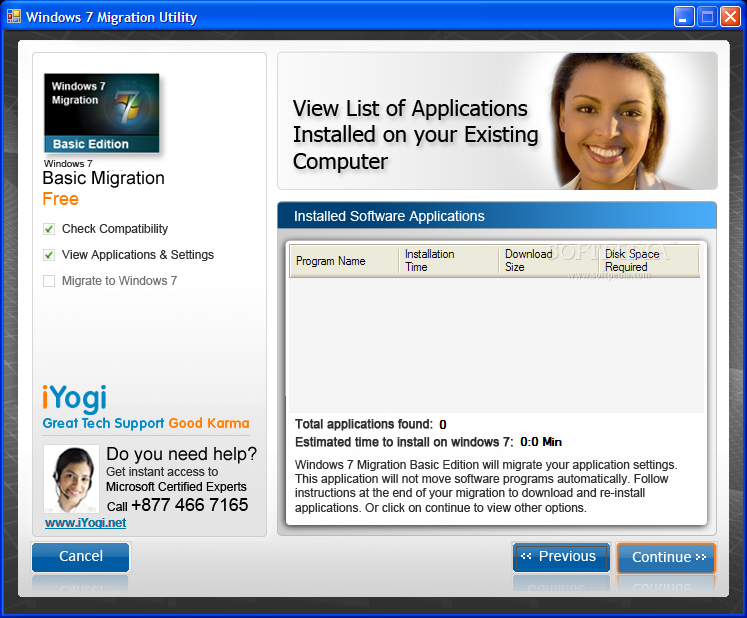The height and width of the screenshot is (618, 747).
Task: Tick the Migrate to Windows 7 checkbox
Action: 49,281
